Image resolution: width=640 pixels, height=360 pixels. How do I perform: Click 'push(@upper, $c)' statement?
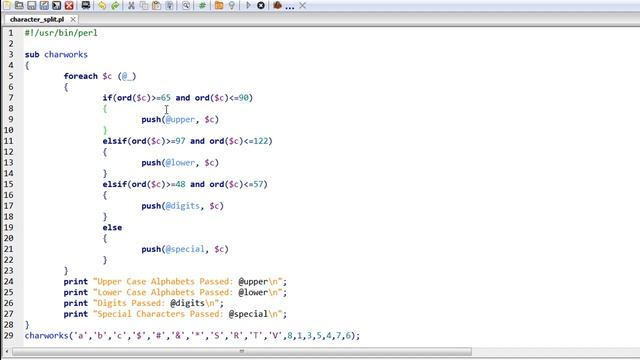pos(180,119)
